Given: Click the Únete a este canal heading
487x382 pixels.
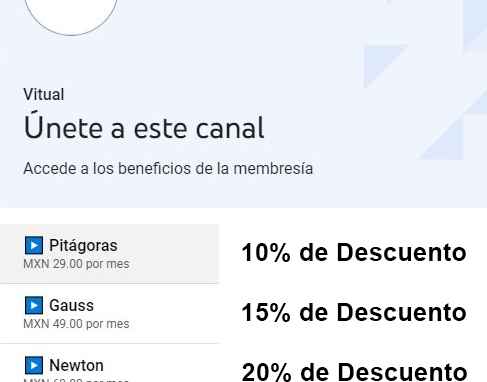Looking at the screenshot, I should [144, 126].
